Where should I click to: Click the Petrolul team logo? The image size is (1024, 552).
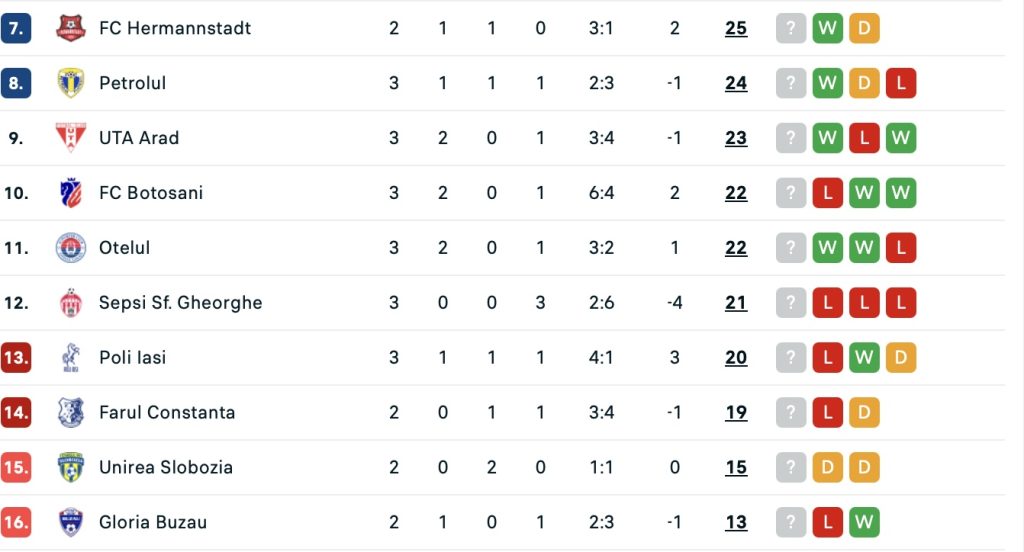click(71, 83)
